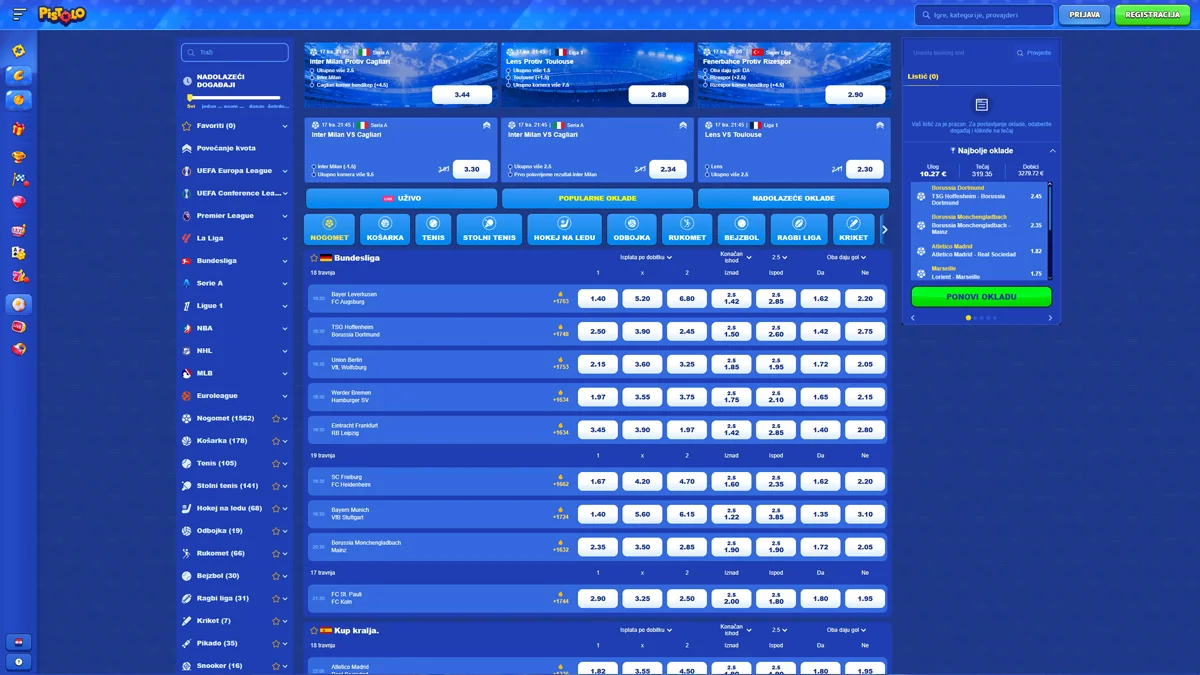Switch to the Uživo tab

click(x=401, y=198)
